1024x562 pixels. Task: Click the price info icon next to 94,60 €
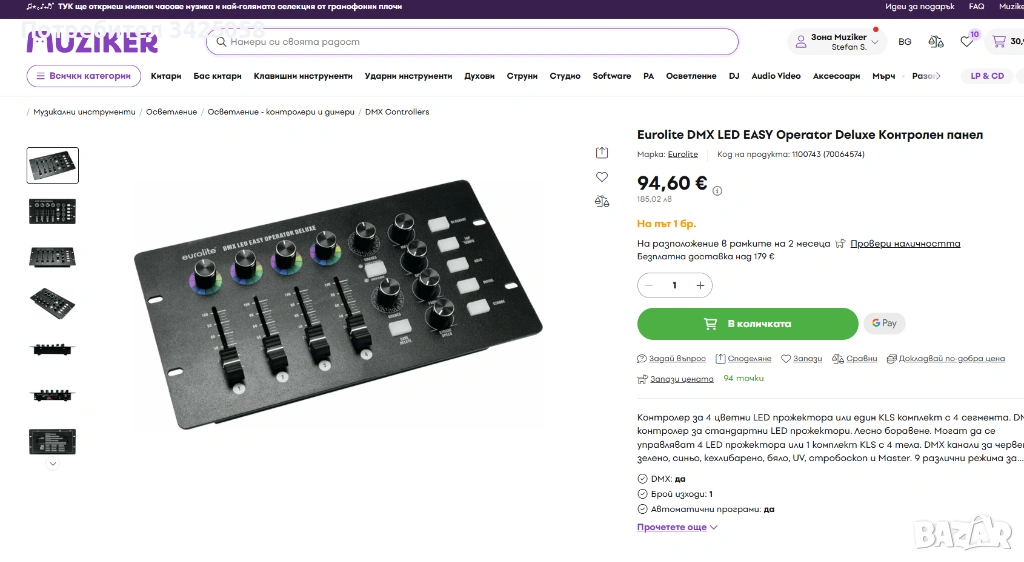pyautogui.click(x=717, y=190)
